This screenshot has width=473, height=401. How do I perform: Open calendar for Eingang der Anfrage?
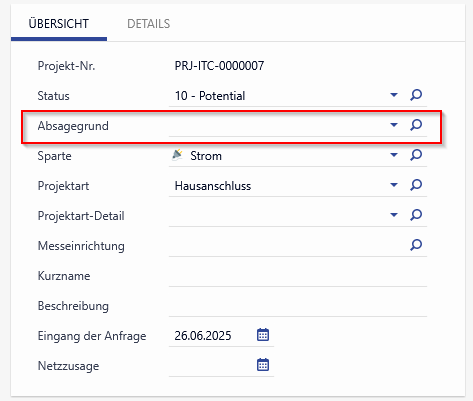pos(263,335)
